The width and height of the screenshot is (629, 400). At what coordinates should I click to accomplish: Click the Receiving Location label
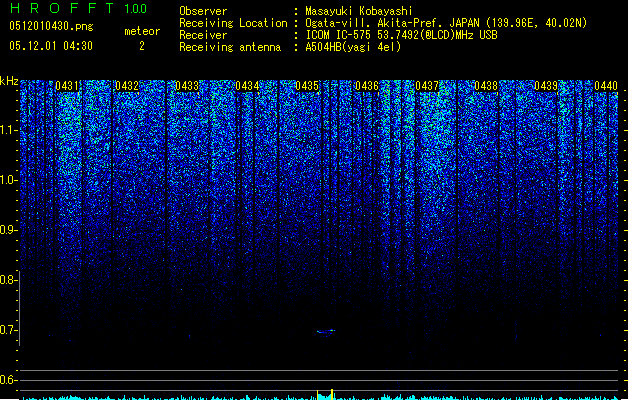click(233, 23)
